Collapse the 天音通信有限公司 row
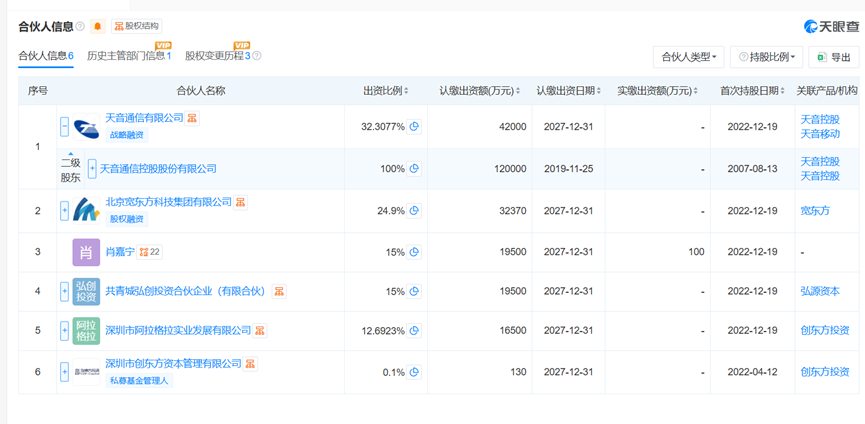This screenshot has height=424, width=865. coord(65,127)
